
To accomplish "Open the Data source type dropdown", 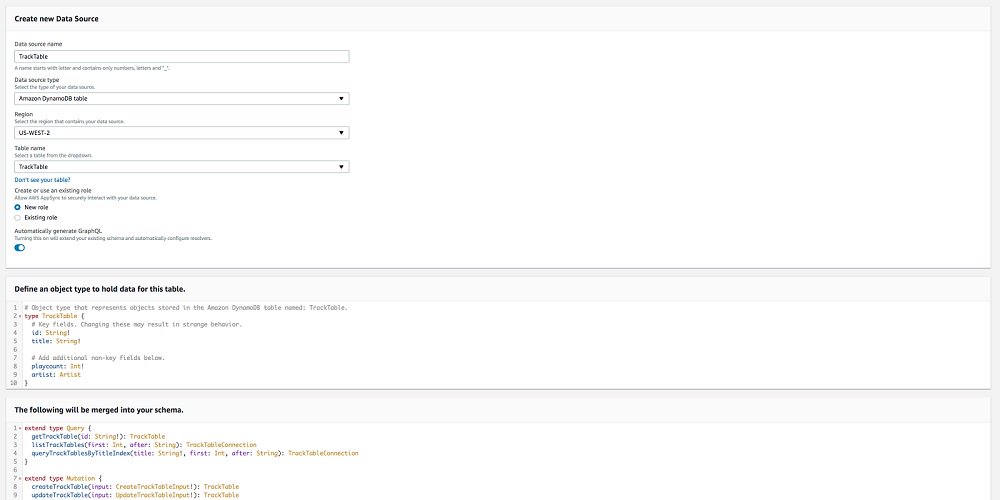I will [x=182, y=99].
